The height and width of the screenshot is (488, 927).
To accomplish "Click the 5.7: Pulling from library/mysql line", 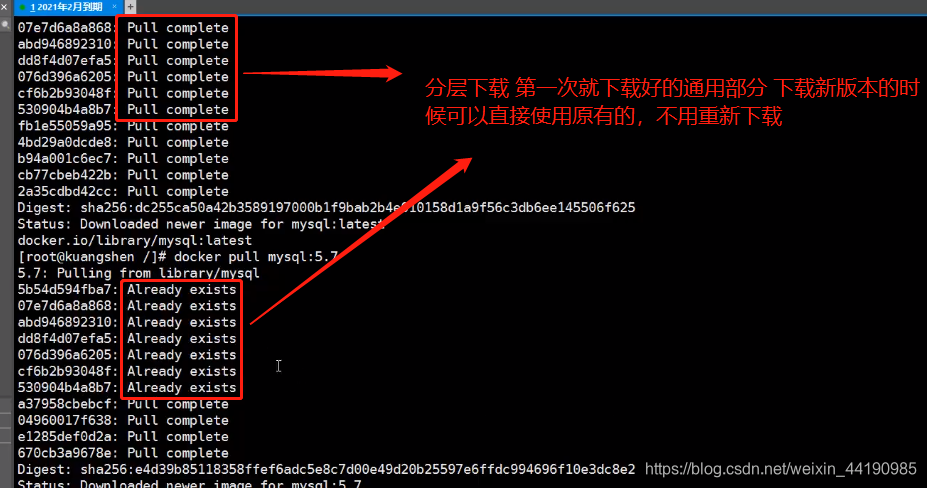I will pos(139,273).
